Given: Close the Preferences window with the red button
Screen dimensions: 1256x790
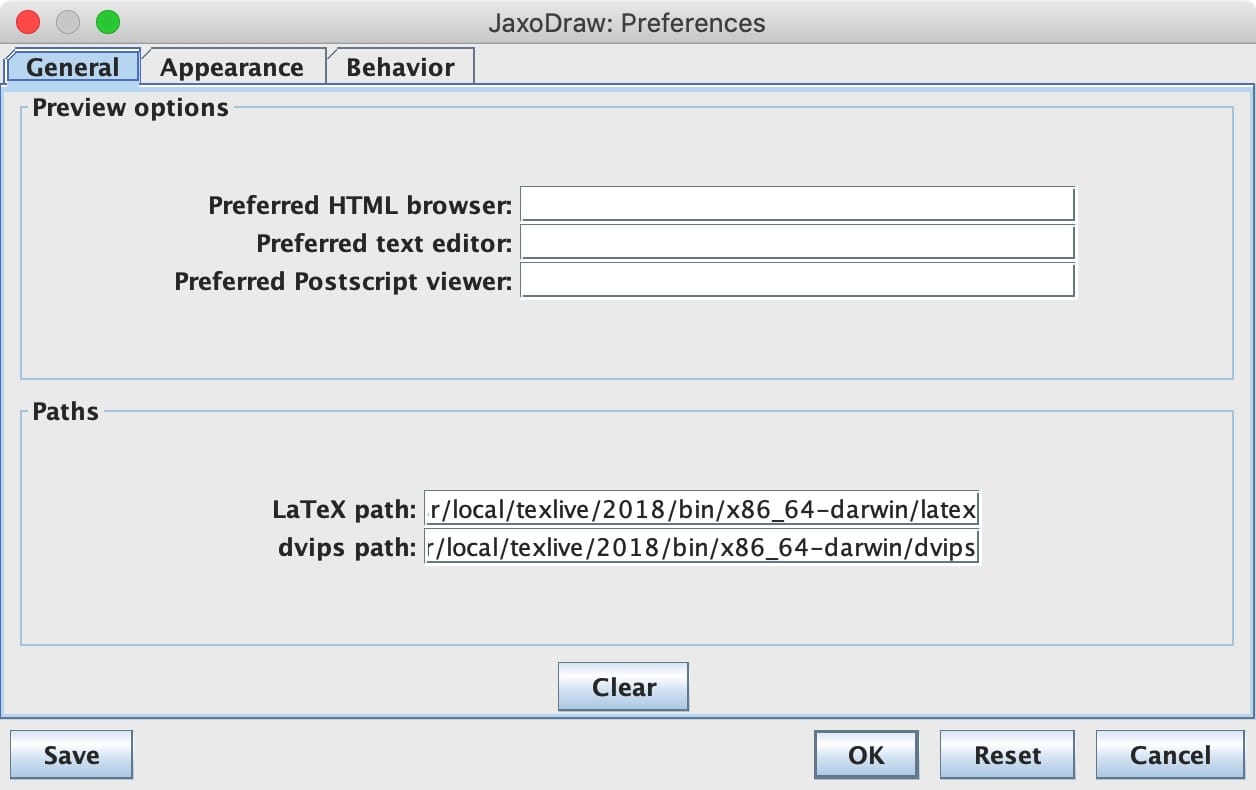Looking at the screenshot, I should pyautogui.click(x=28, y=21).
